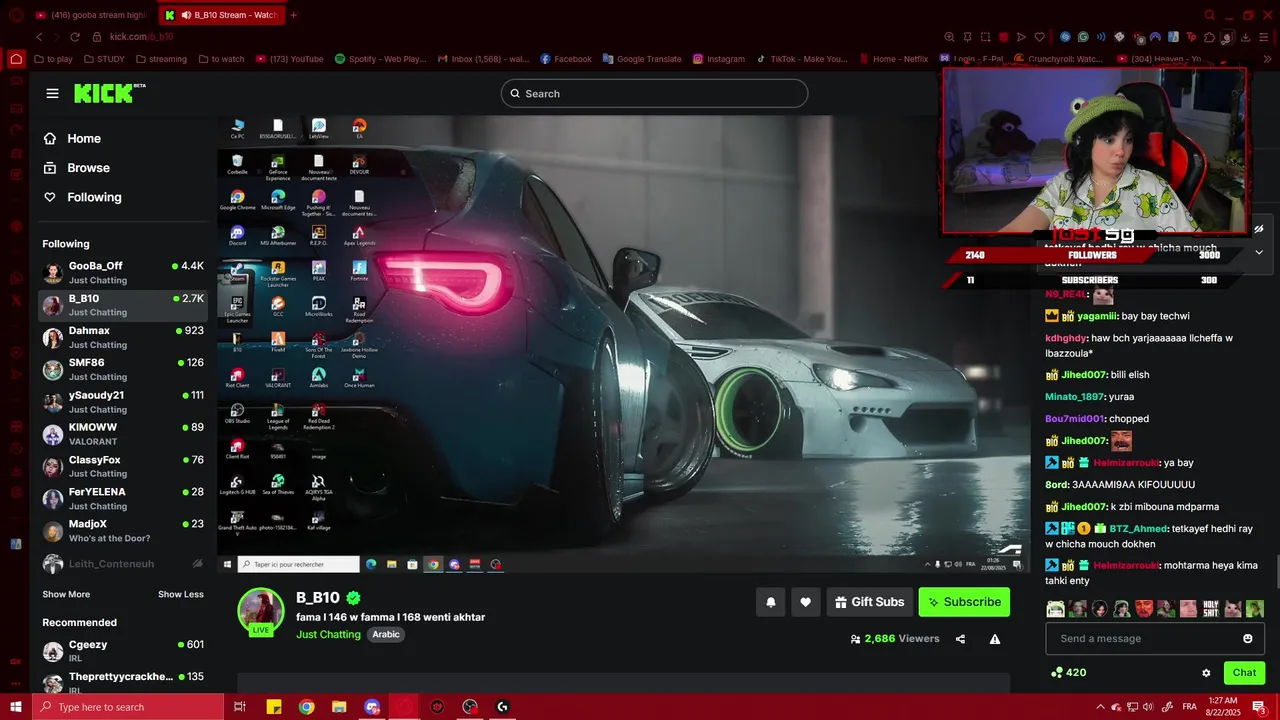Click the share stream icon
1280x720 pixels.
pos(960,639)
